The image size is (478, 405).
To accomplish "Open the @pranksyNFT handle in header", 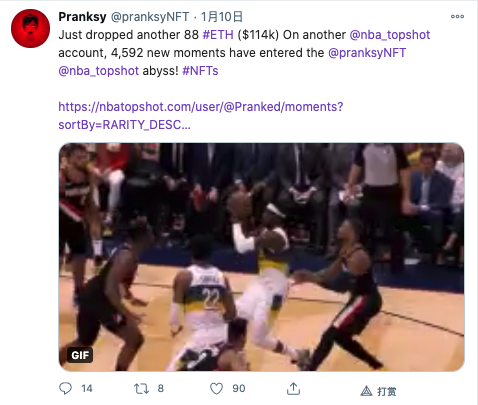I will click(150, 17).
